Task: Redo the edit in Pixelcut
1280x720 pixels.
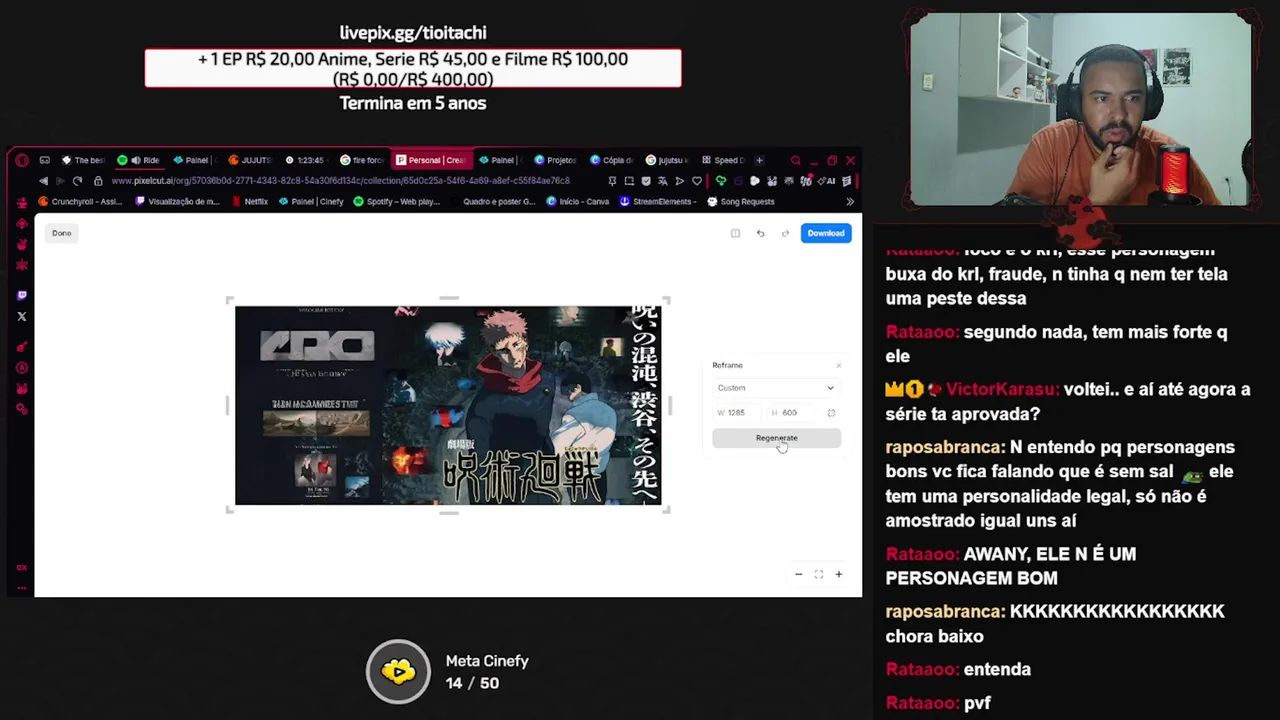Action: point(785,233)
